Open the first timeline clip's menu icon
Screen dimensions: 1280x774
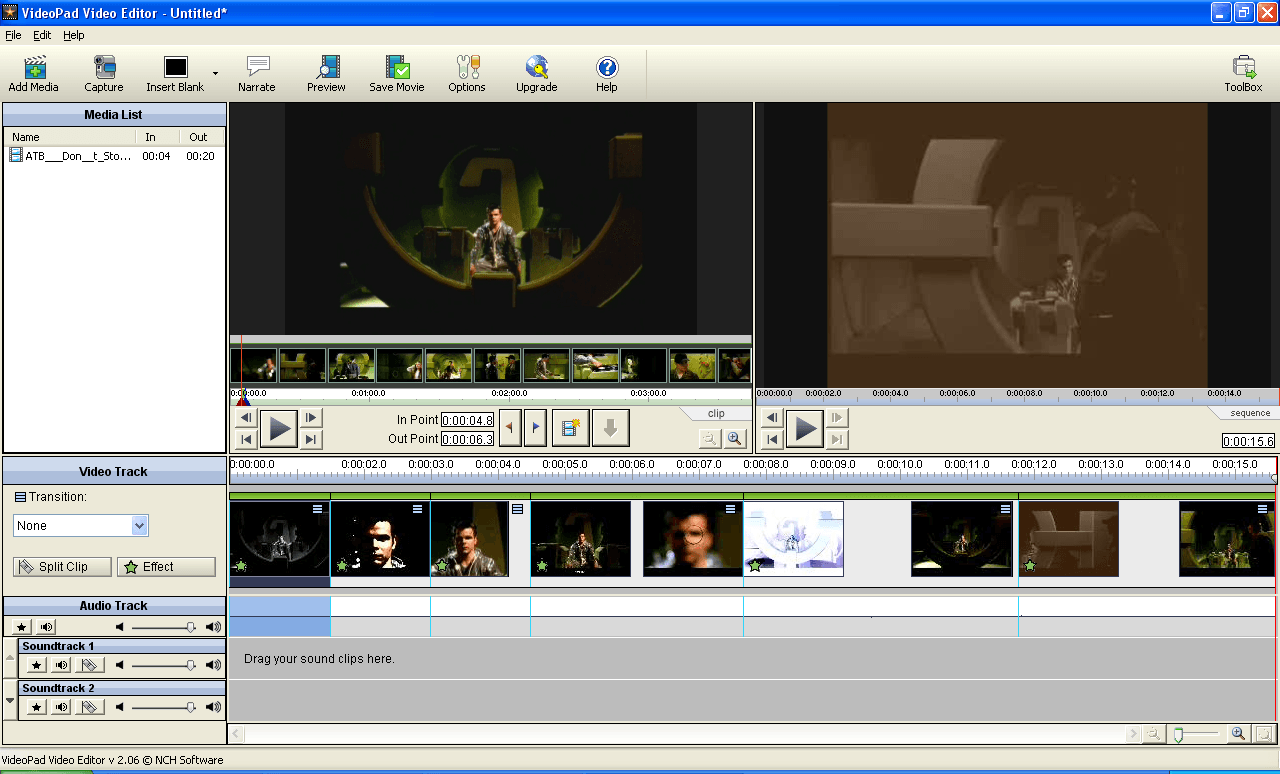[318, 509]
